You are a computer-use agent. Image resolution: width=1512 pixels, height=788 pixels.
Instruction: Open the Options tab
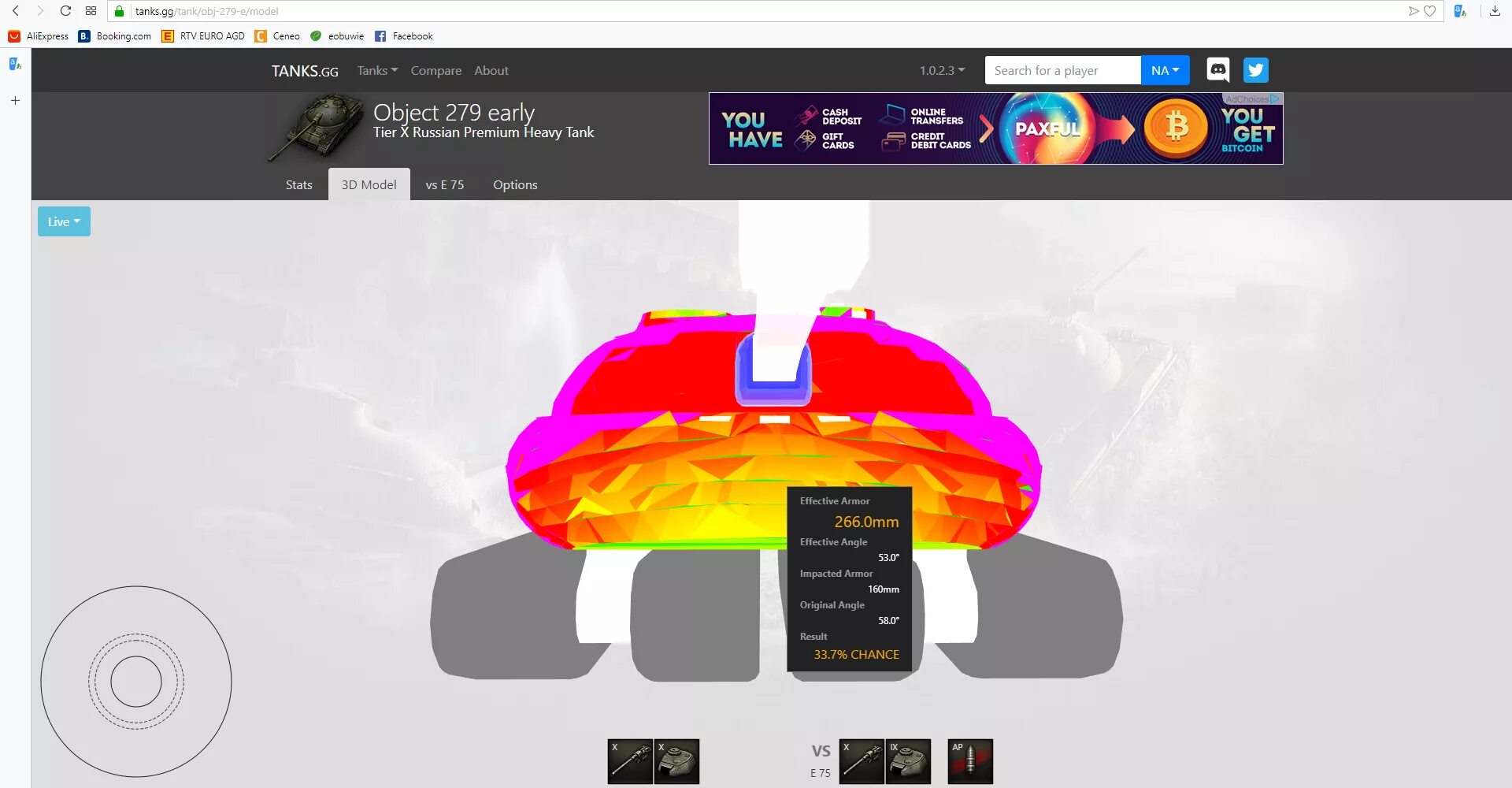click(x=515, y=184)
